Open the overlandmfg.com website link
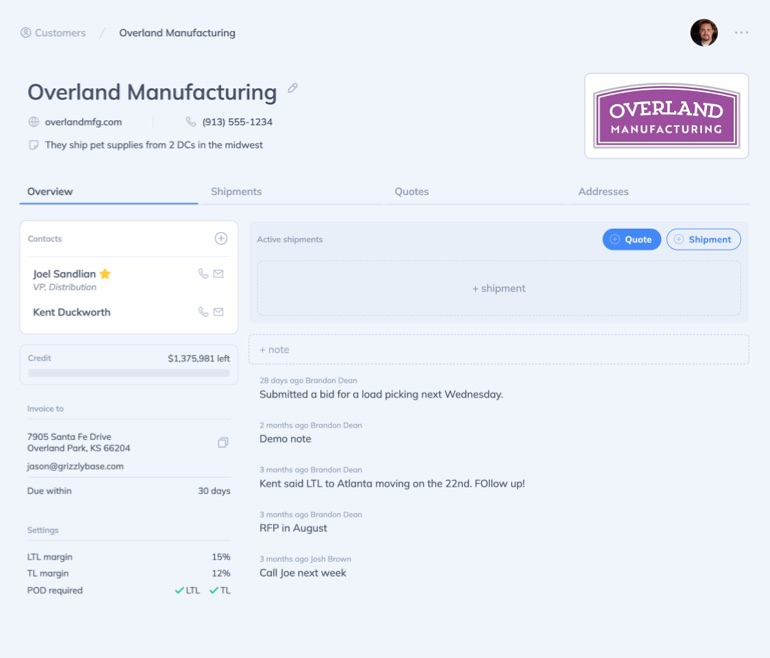This screenshot has width=770, height=658. (83, 122)
